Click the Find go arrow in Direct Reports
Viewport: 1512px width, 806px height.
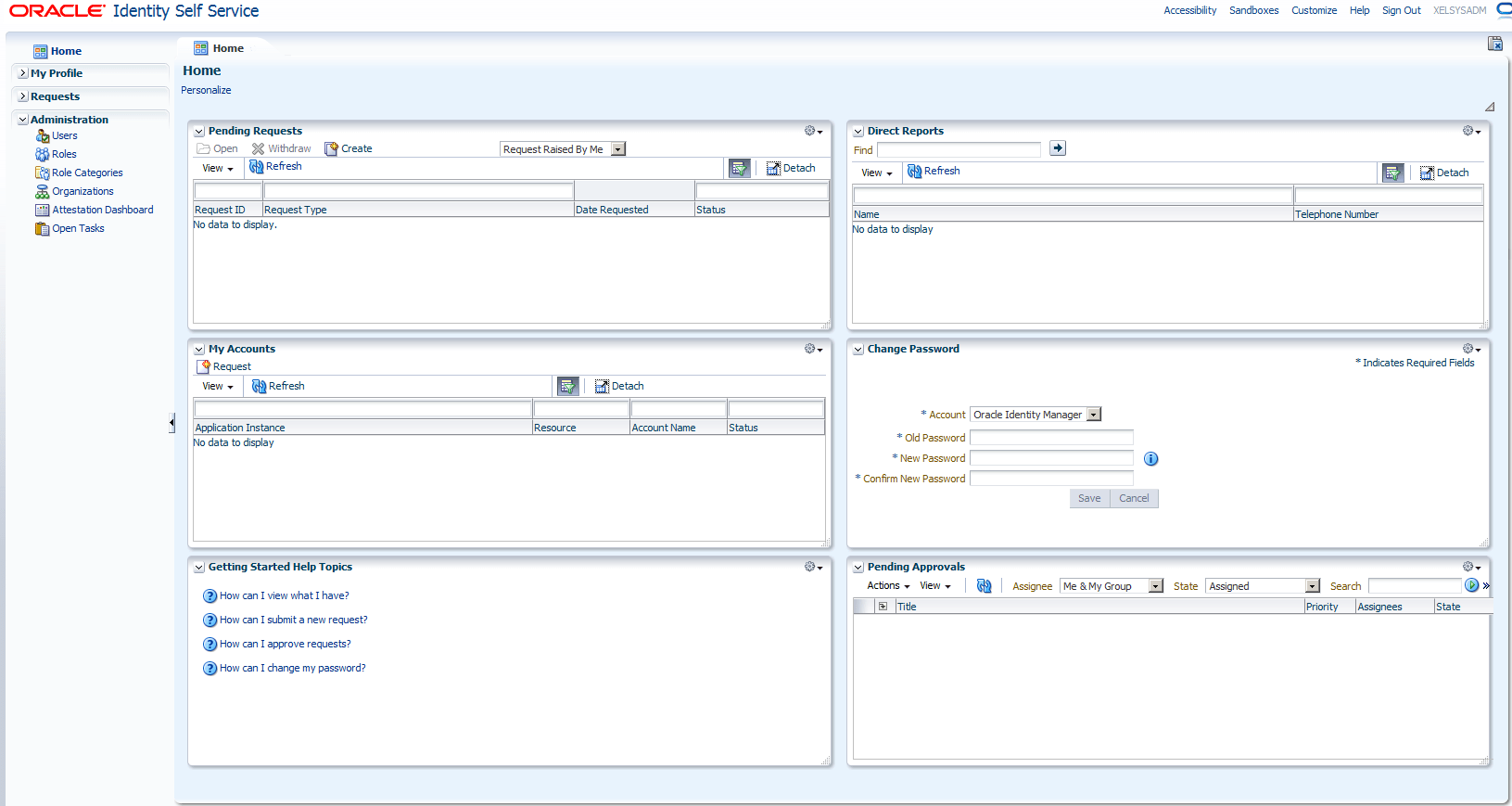1058,148
